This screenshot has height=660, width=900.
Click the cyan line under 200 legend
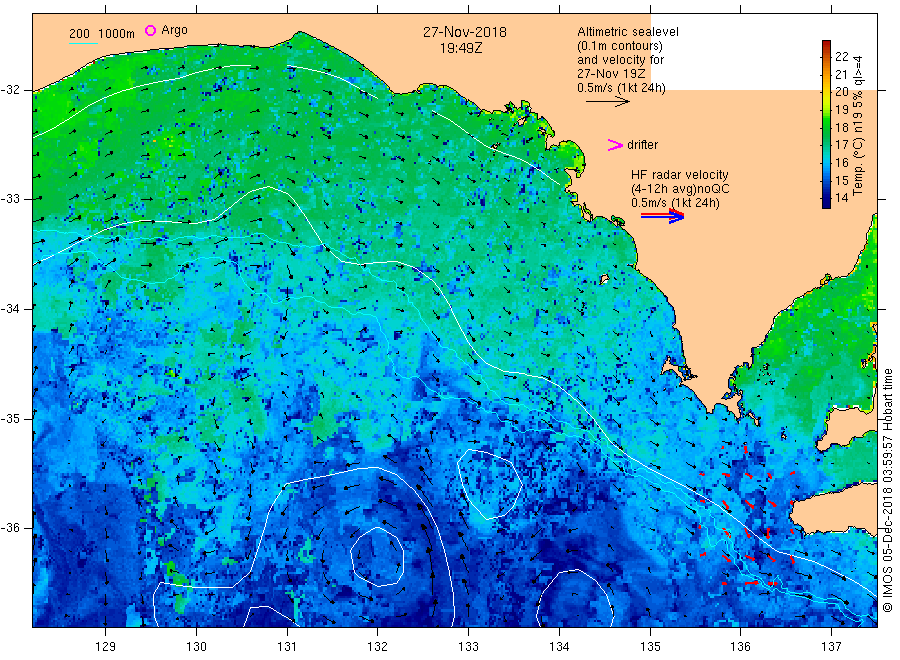[83, 42]
